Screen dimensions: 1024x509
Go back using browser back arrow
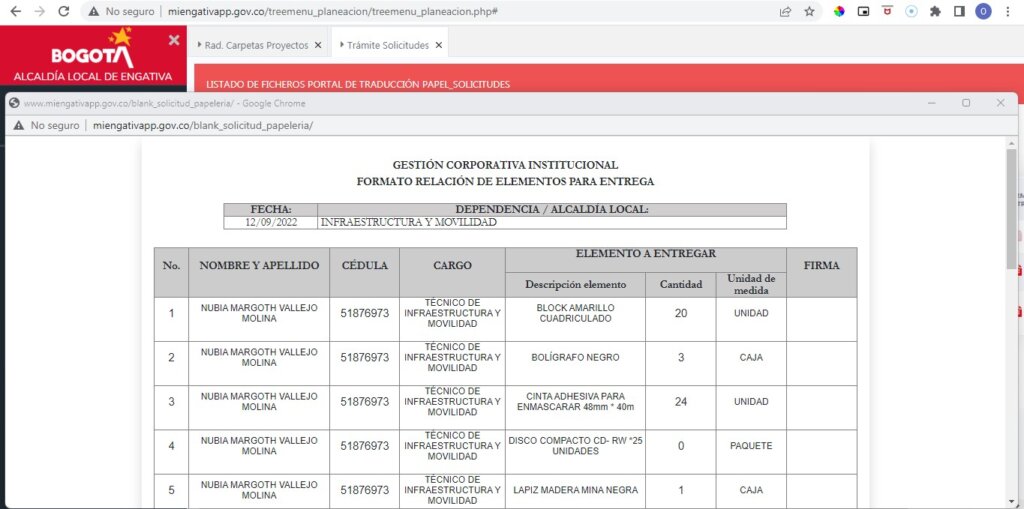16,11
